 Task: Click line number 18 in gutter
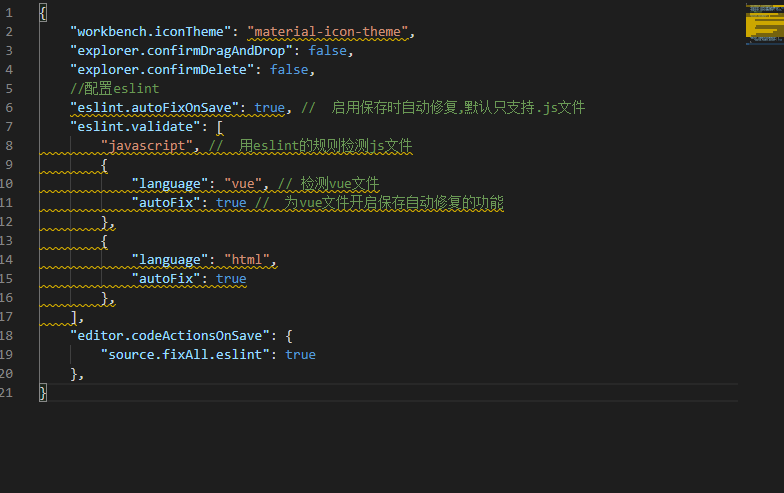click(6, 336)
